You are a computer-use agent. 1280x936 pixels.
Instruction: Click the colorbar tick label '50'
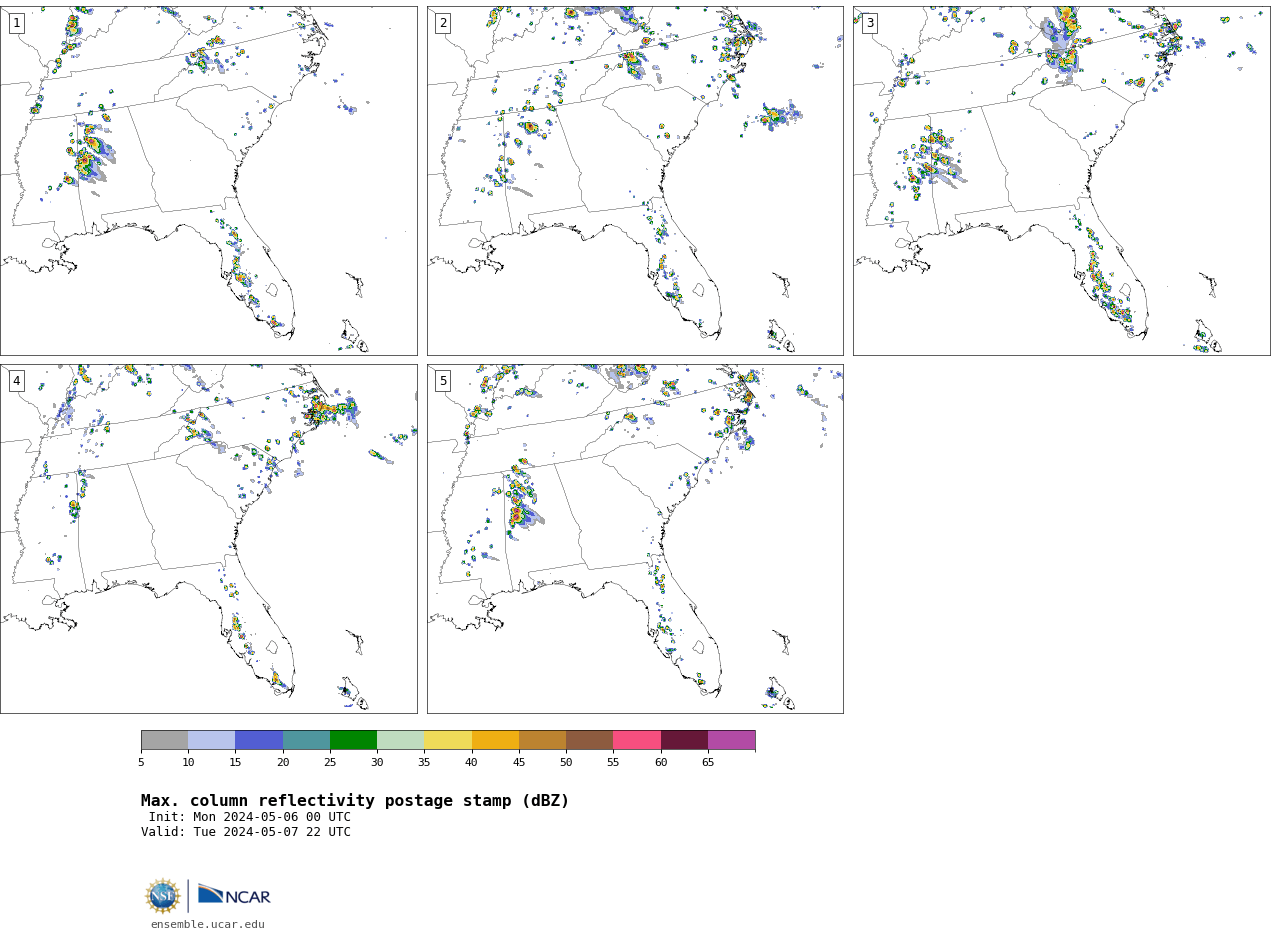(x=566, y=763)
